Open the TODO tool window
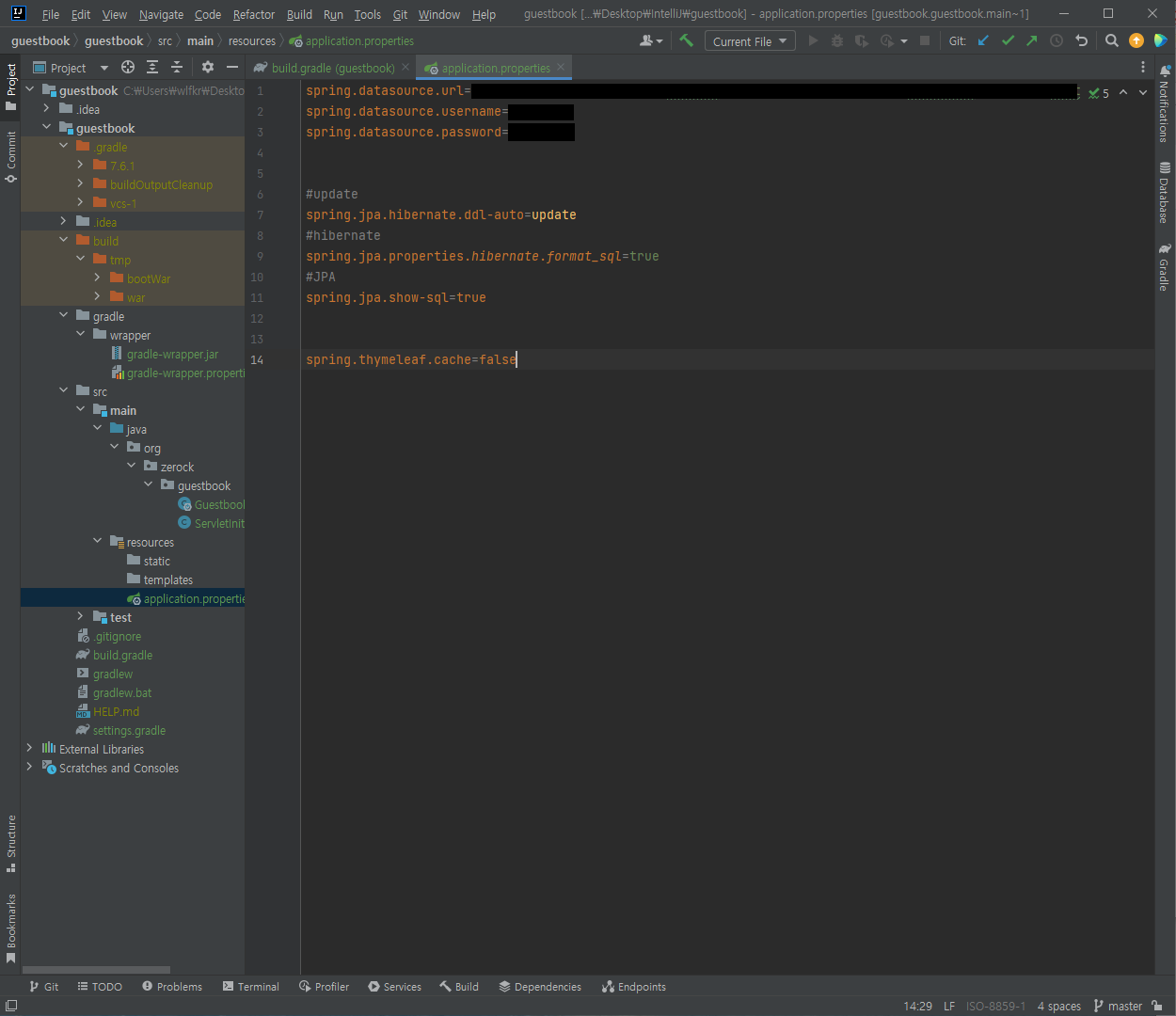The height and width of the screenshot is (1016, 1176). click(x=100, y=987)
